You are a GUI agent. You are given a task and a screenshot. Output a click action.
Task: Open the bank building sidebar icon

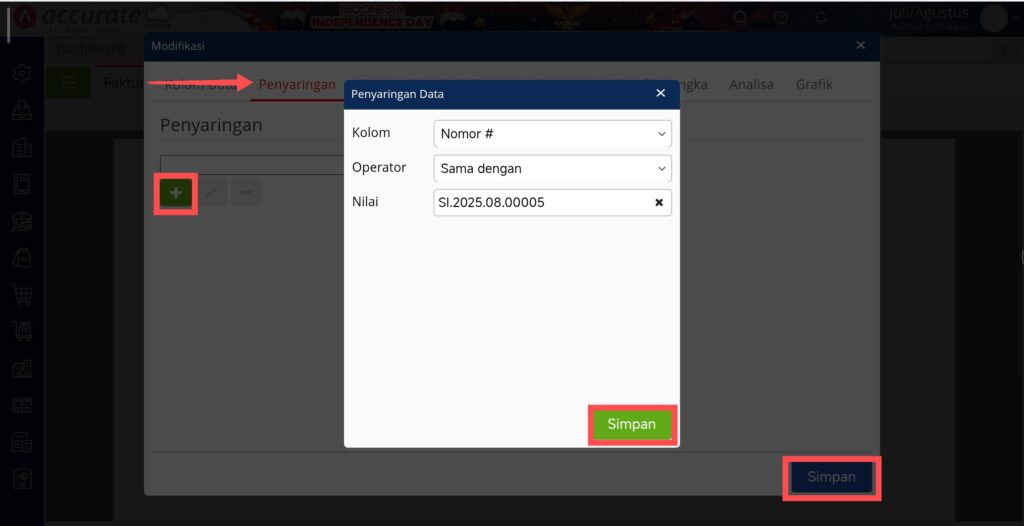(x=22, y=222)
